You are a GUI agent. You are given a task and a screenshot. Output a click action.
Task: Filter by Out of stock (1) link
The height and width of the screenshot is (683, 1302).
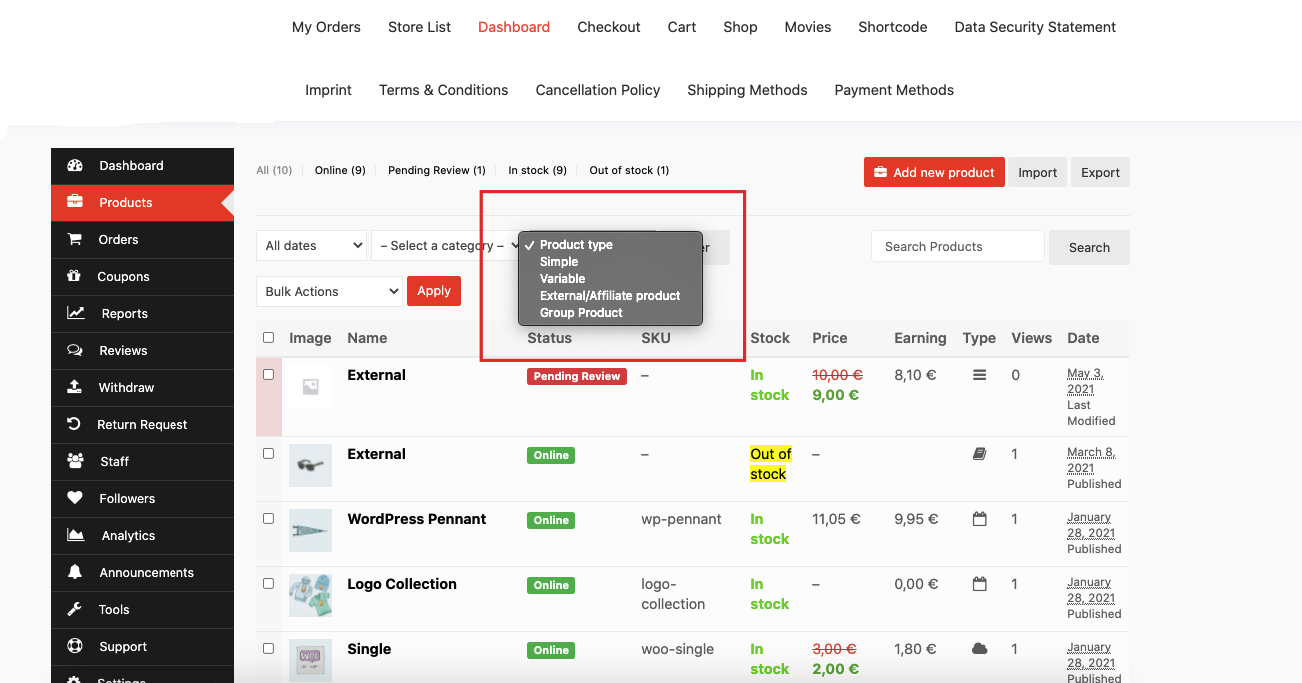(x=629, y=170)
